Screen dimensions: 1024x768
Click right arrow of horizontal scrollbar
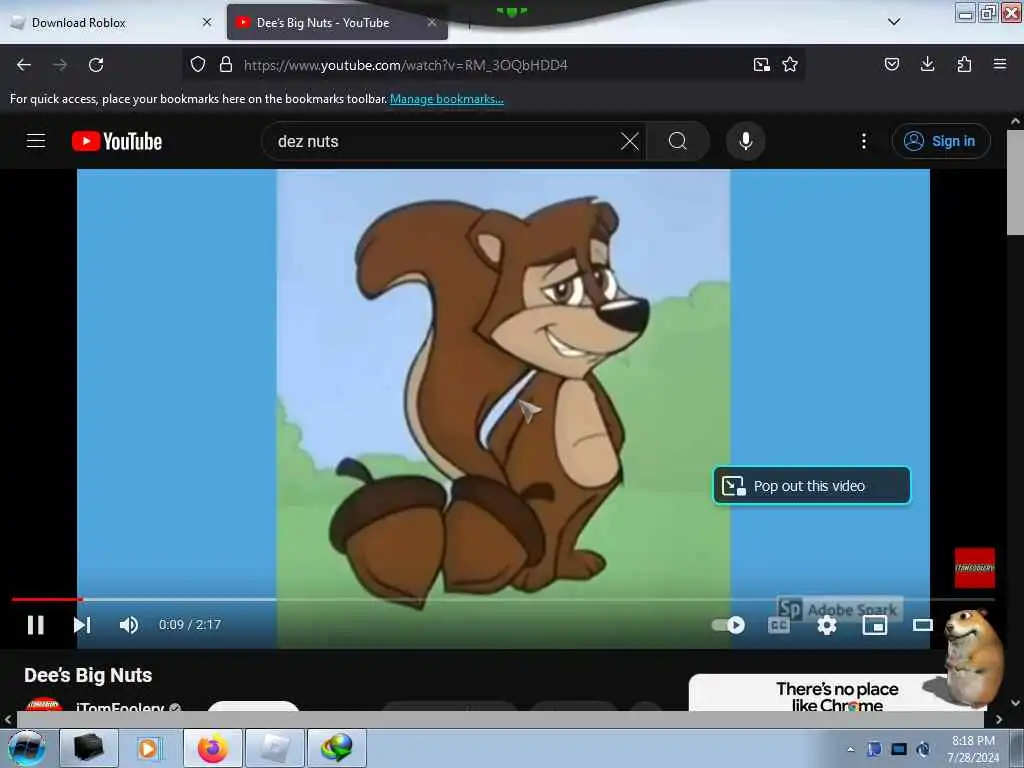[999, 719]
